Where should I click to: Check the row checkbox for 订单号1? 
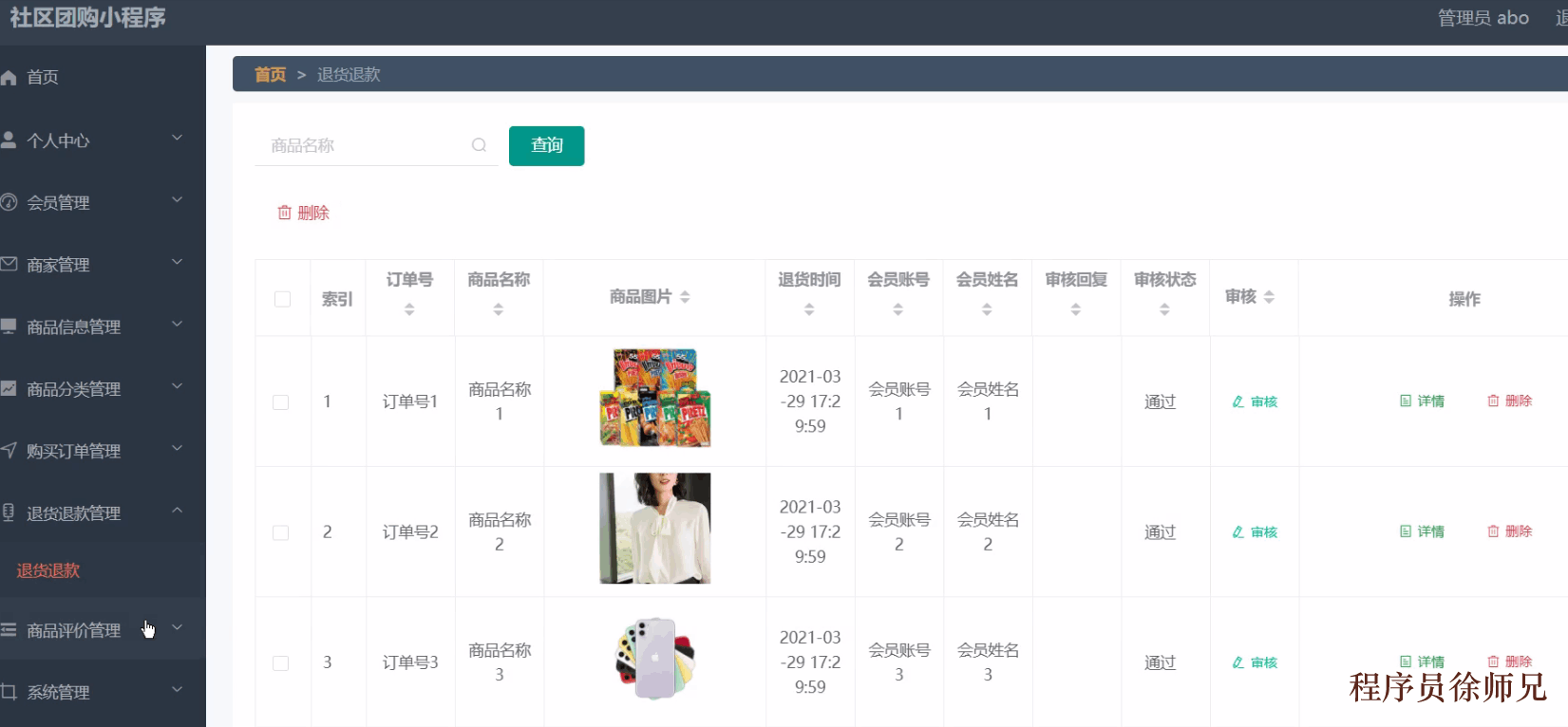[x=280, y=402]
